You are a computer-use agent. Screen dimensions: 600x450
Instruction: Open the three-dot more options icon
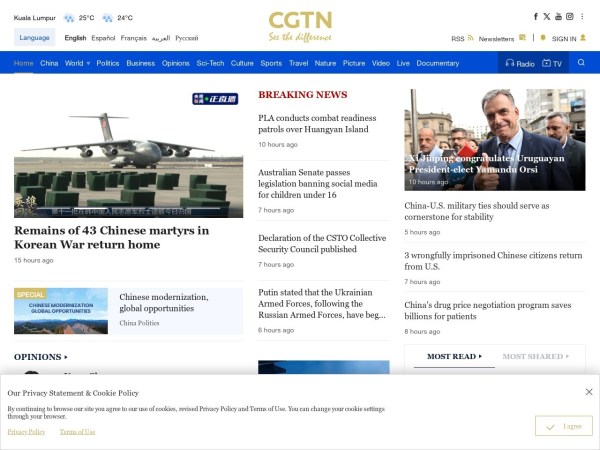pos(583,17)
